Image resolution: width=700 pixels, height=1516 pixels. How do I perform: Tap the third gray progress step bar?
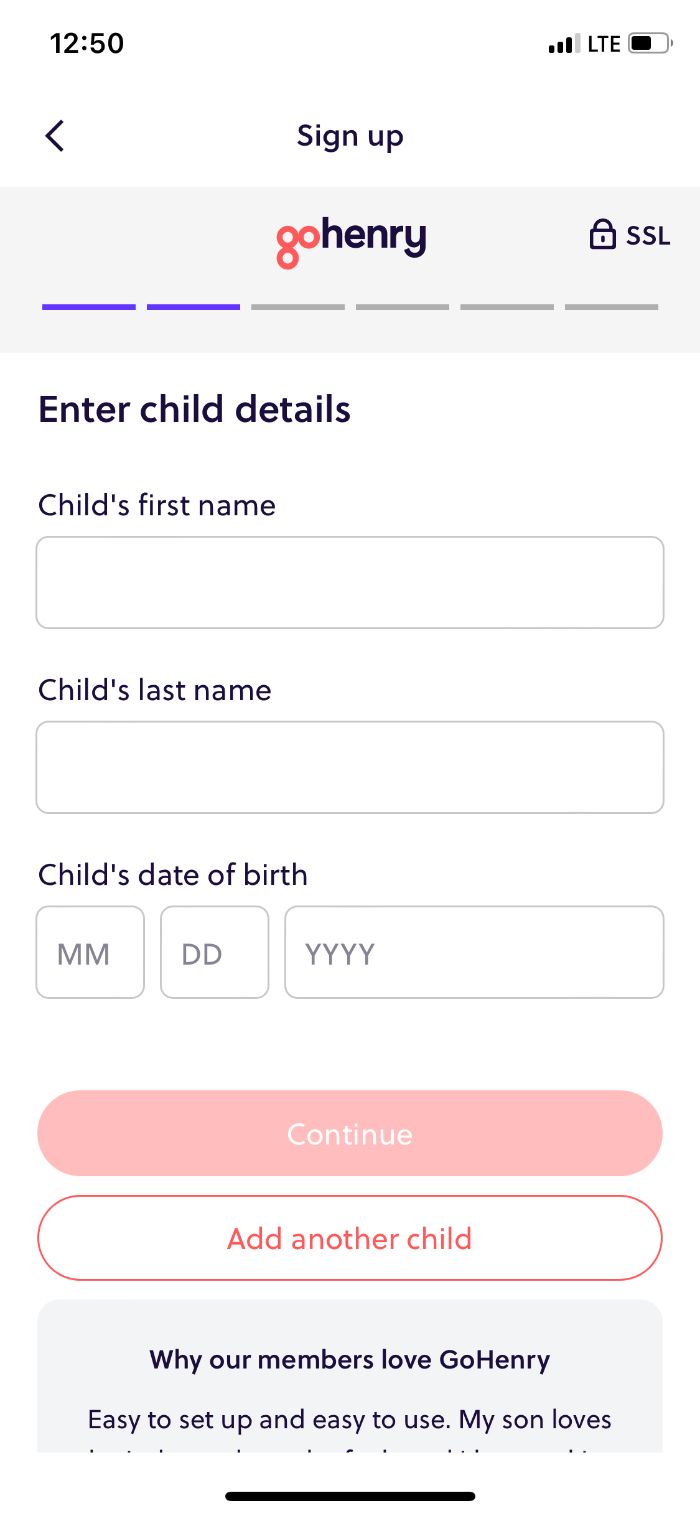coord(298,307)
